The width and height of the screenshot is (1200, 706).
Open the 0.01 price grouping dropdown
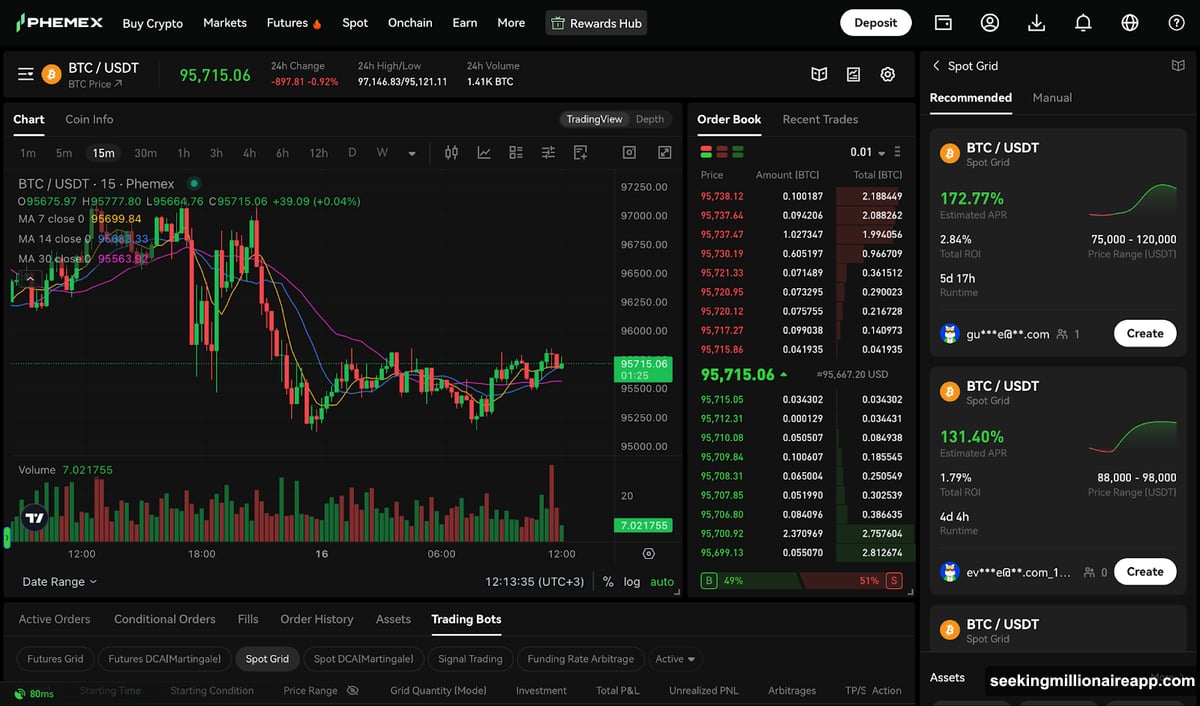tap(867, 153)
